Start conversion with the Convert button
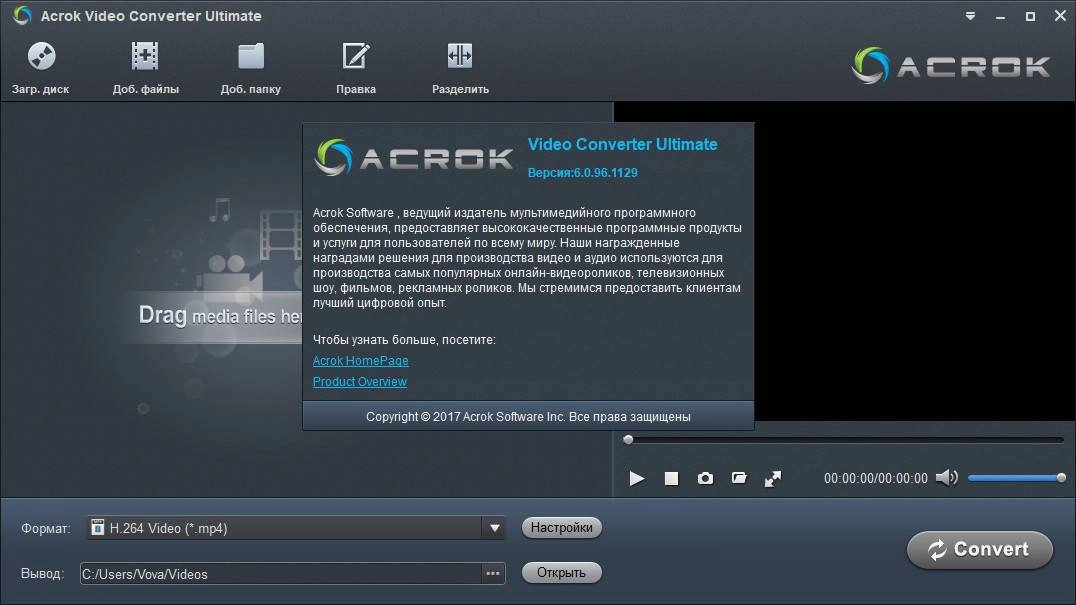The height and width of the screenshot is (605, 1076). (979, 549)
